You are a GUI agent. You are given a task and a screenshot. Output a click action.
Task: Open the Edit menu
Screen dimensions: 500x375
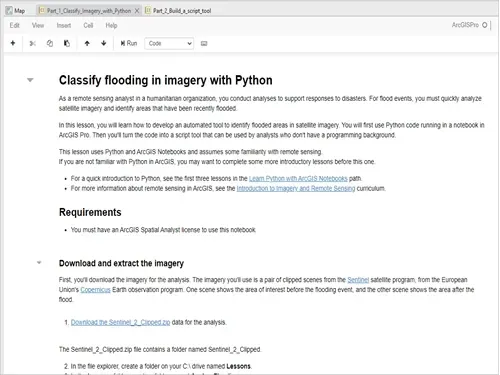pyautogui.click(x=14, y=25)
